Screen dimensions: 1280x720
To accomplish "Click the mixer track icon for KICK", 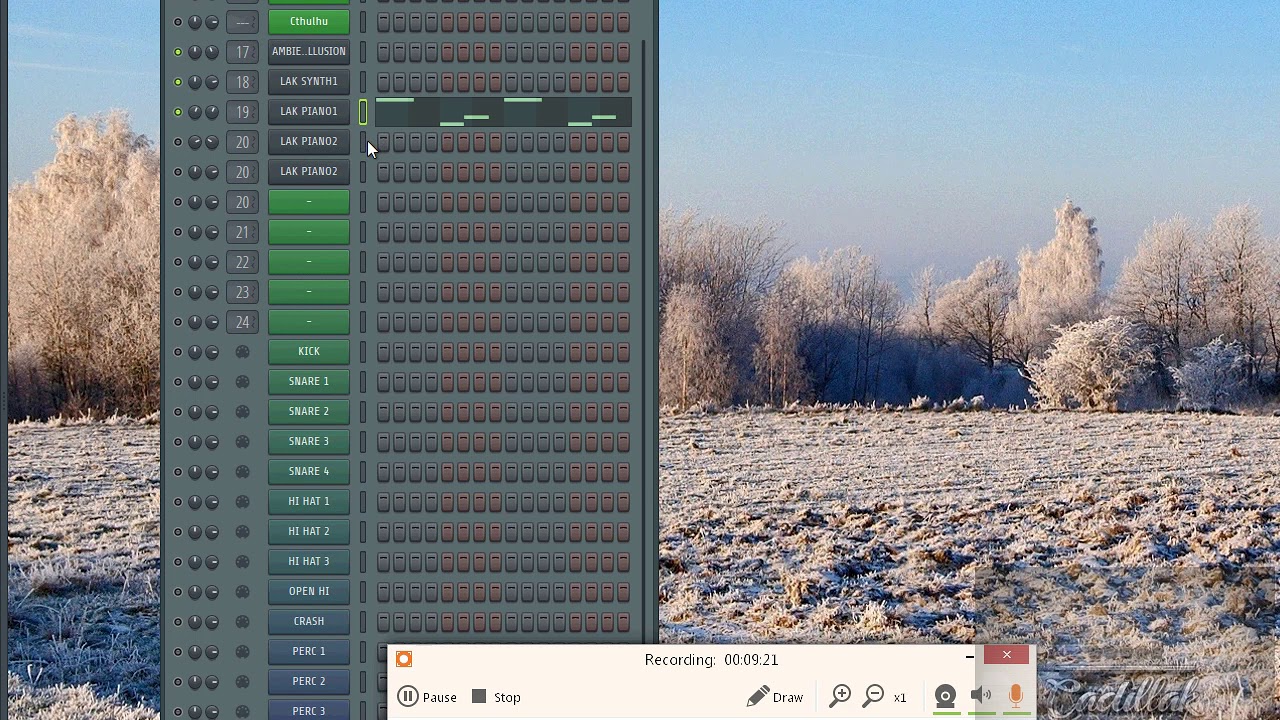I will [x=242, y=352].
